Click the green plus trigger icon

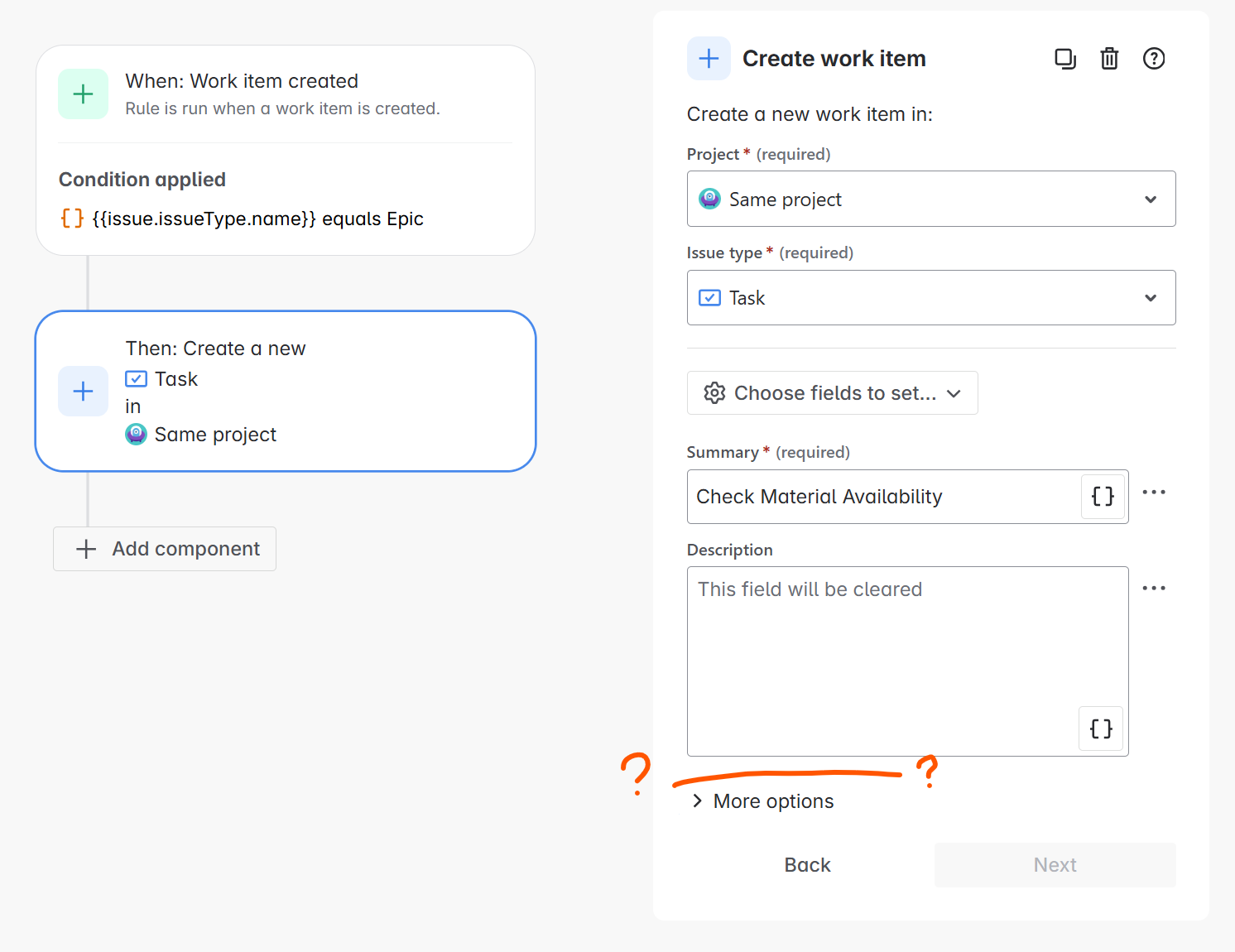pos(83,94)
